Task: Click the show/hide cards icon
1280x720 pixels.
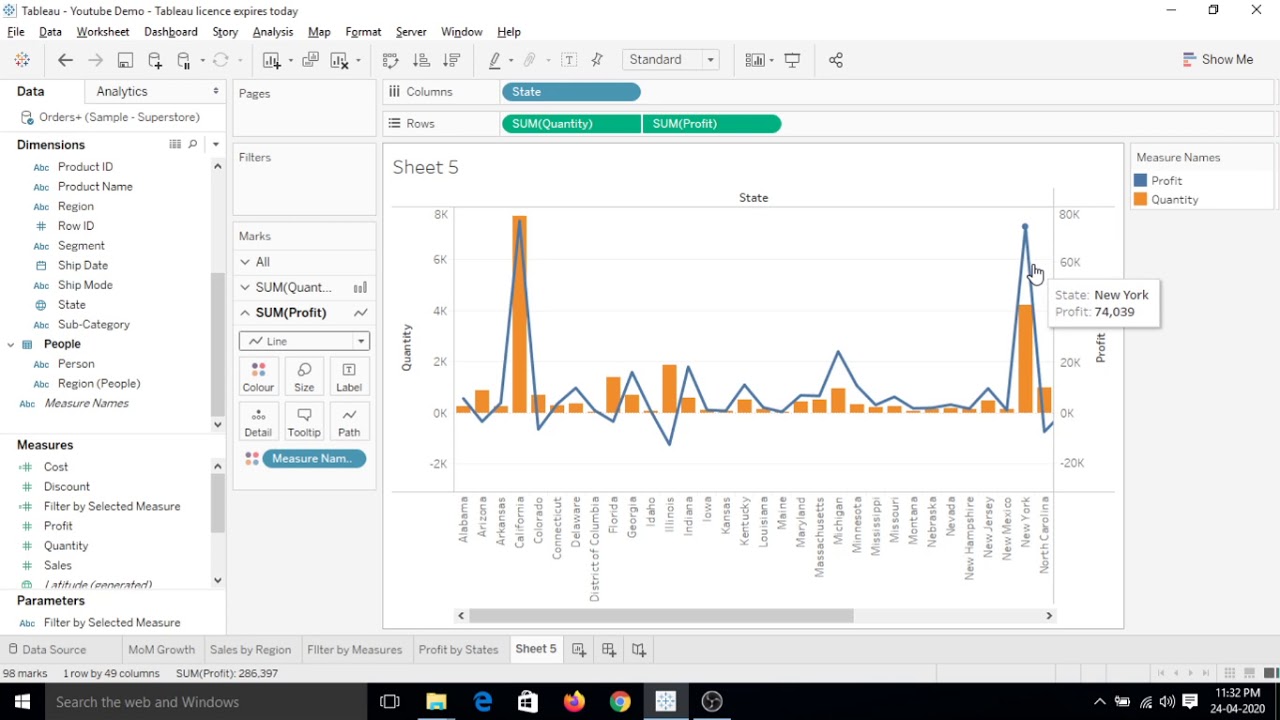Action: tap(755, 60)
